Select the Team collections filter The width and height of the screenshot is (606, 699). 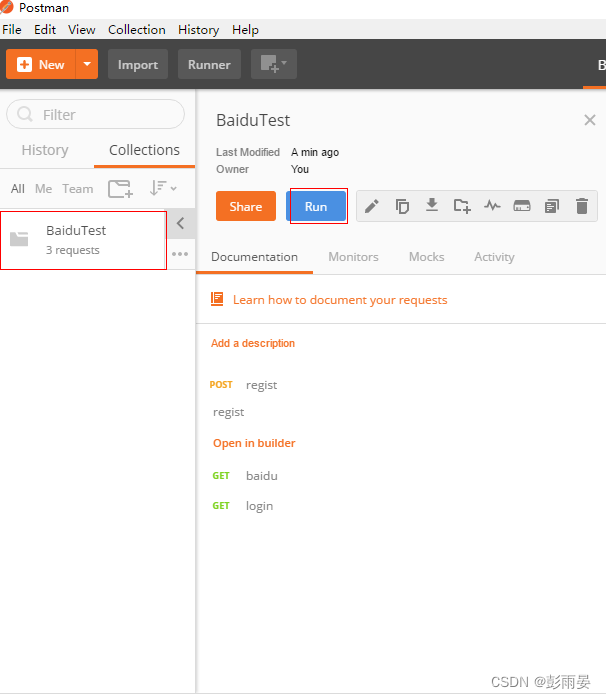pyautogui.click(x=78, y=189)
